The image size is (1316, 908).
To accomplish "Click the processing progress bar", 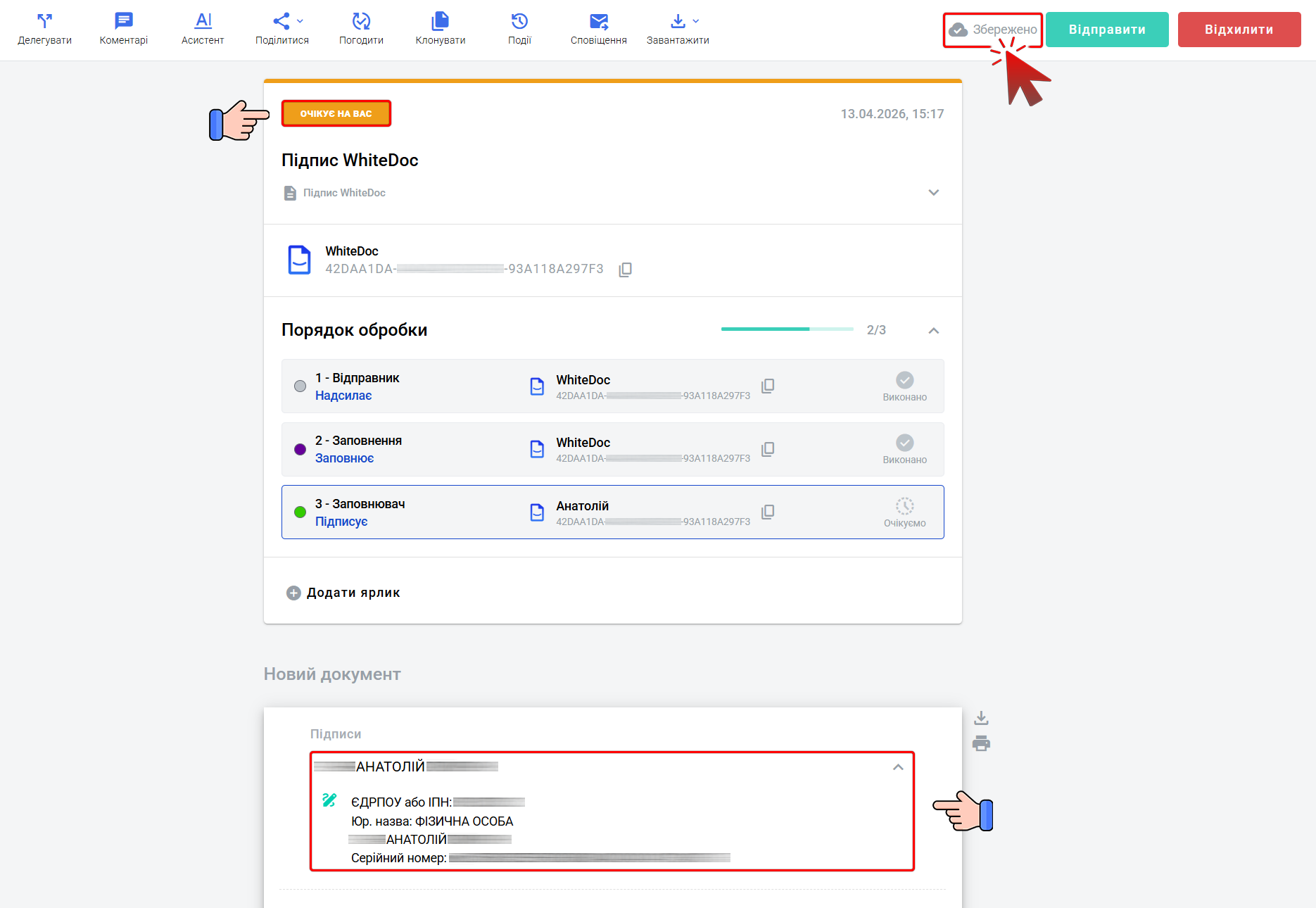I will pos(787,329).
